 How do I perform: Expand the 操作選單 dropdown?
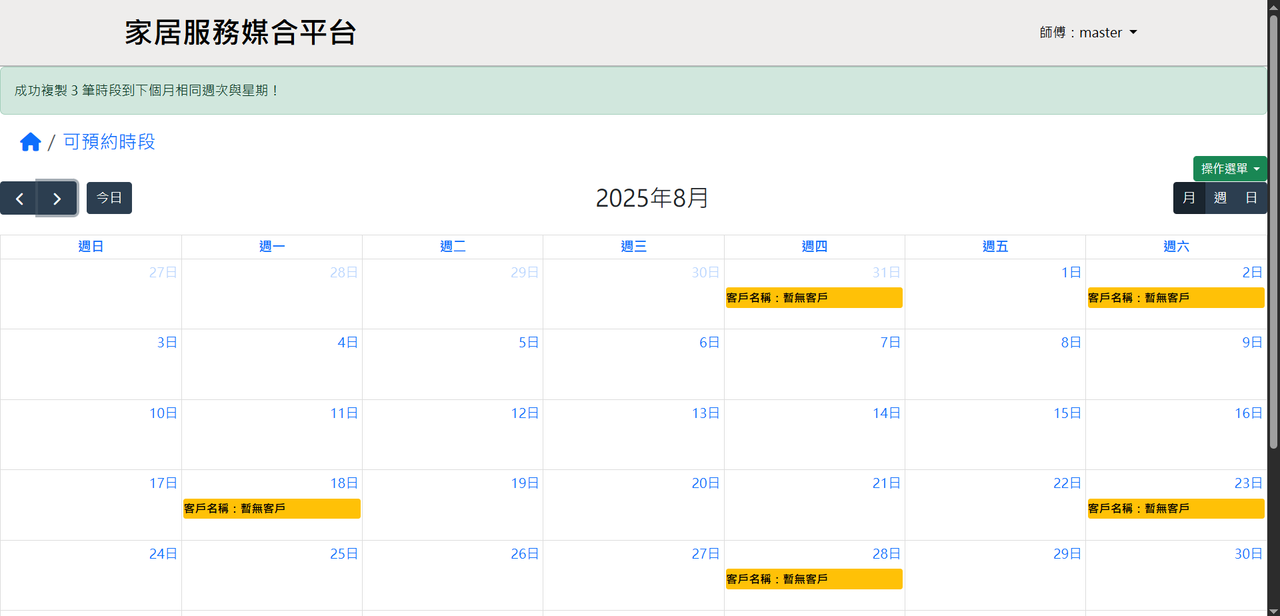click(x=1230, y=169)
